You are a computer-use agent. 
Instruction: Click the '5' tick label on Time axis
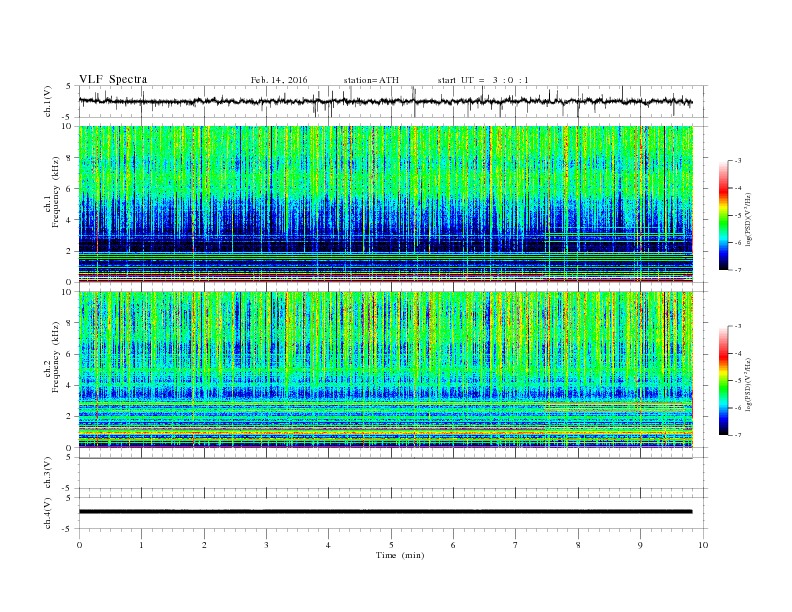(x=391, y=545)
